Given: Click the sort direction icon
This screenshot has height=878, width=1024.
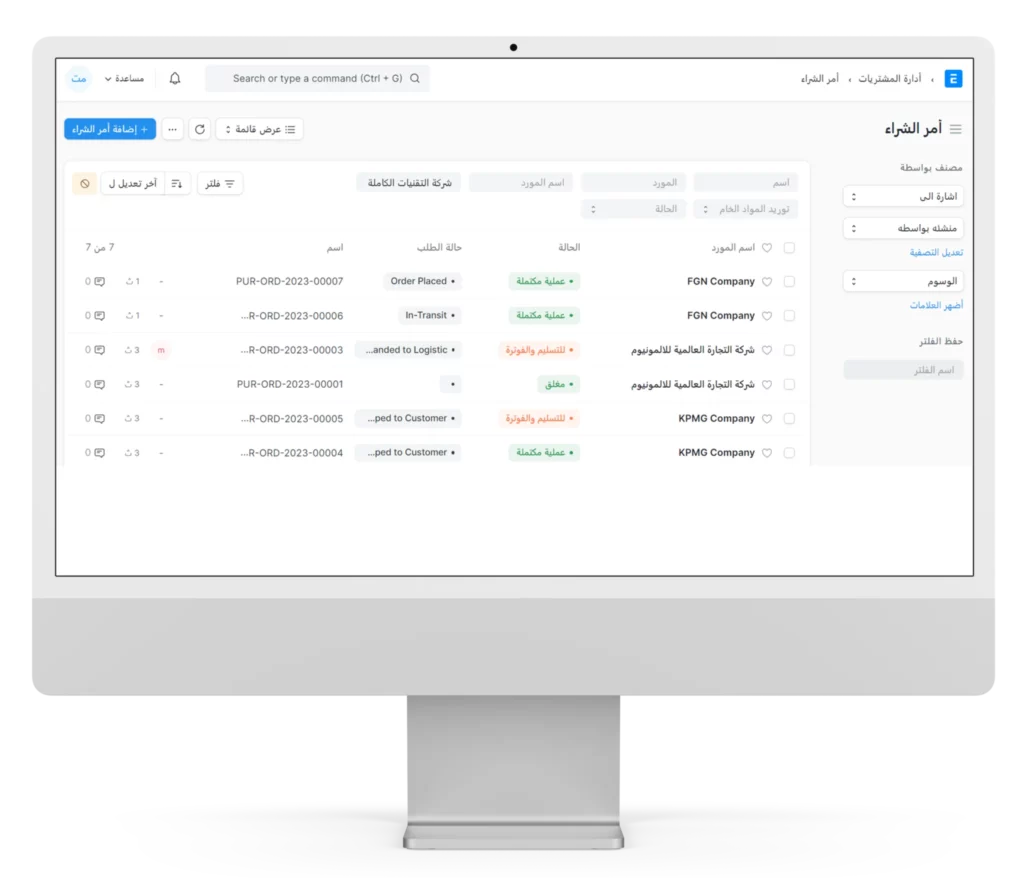Looking at the screenshot, I should (x=177, y=184).
